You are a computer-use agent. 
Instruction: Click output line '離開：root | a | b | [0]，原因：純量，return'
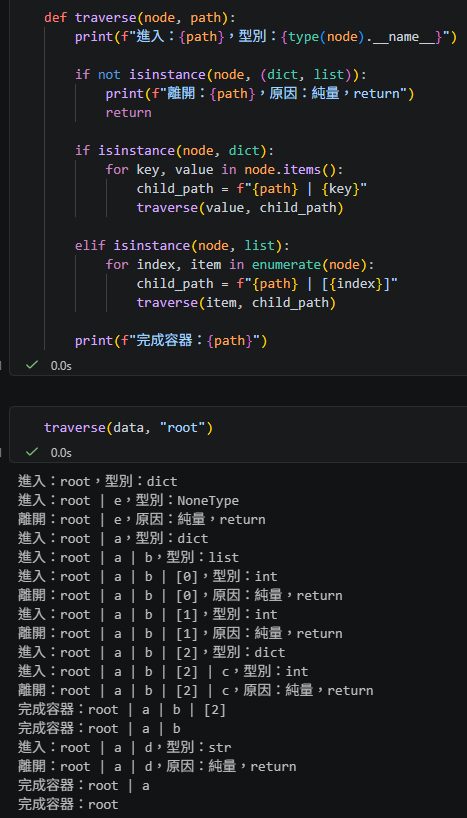[180, 595]
